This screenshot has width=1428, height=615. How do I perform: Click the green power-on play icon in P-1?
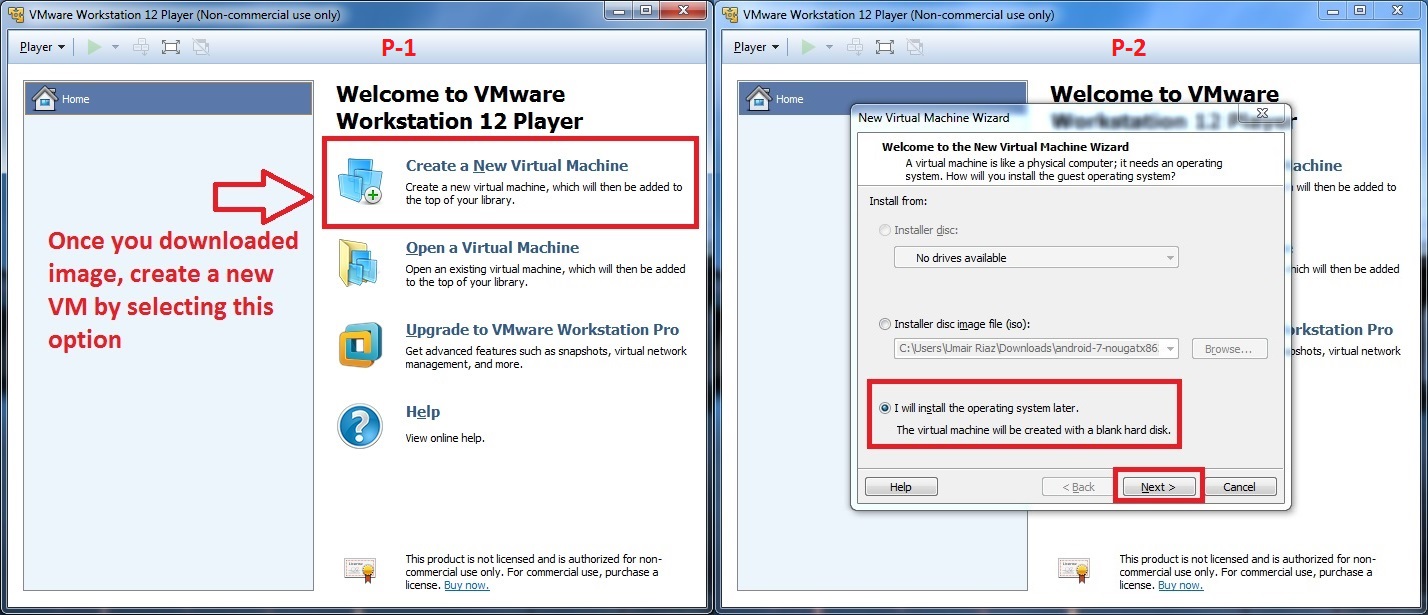95,47
